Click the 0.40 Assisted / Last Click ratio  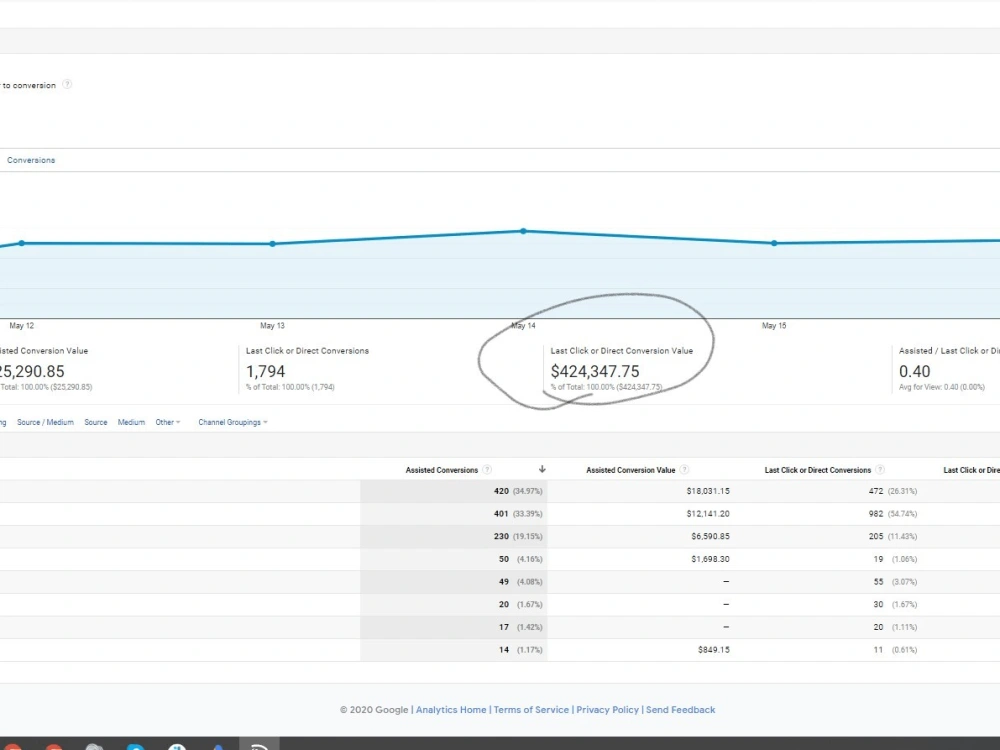[915, 371]
